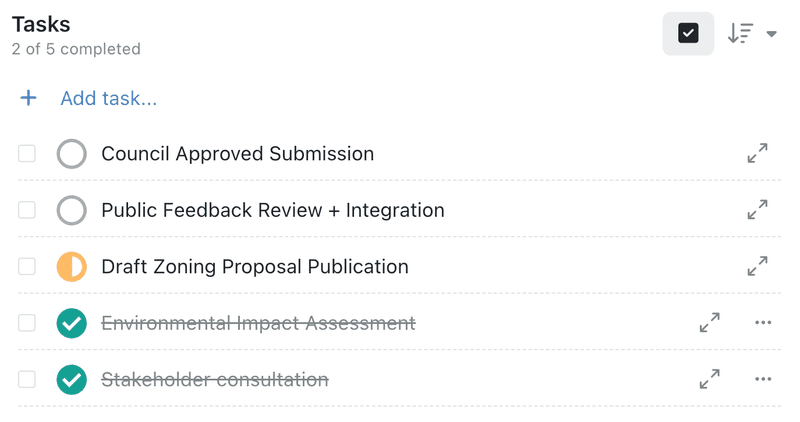Click the status circle for Council Approved Submission

[71, 154]
